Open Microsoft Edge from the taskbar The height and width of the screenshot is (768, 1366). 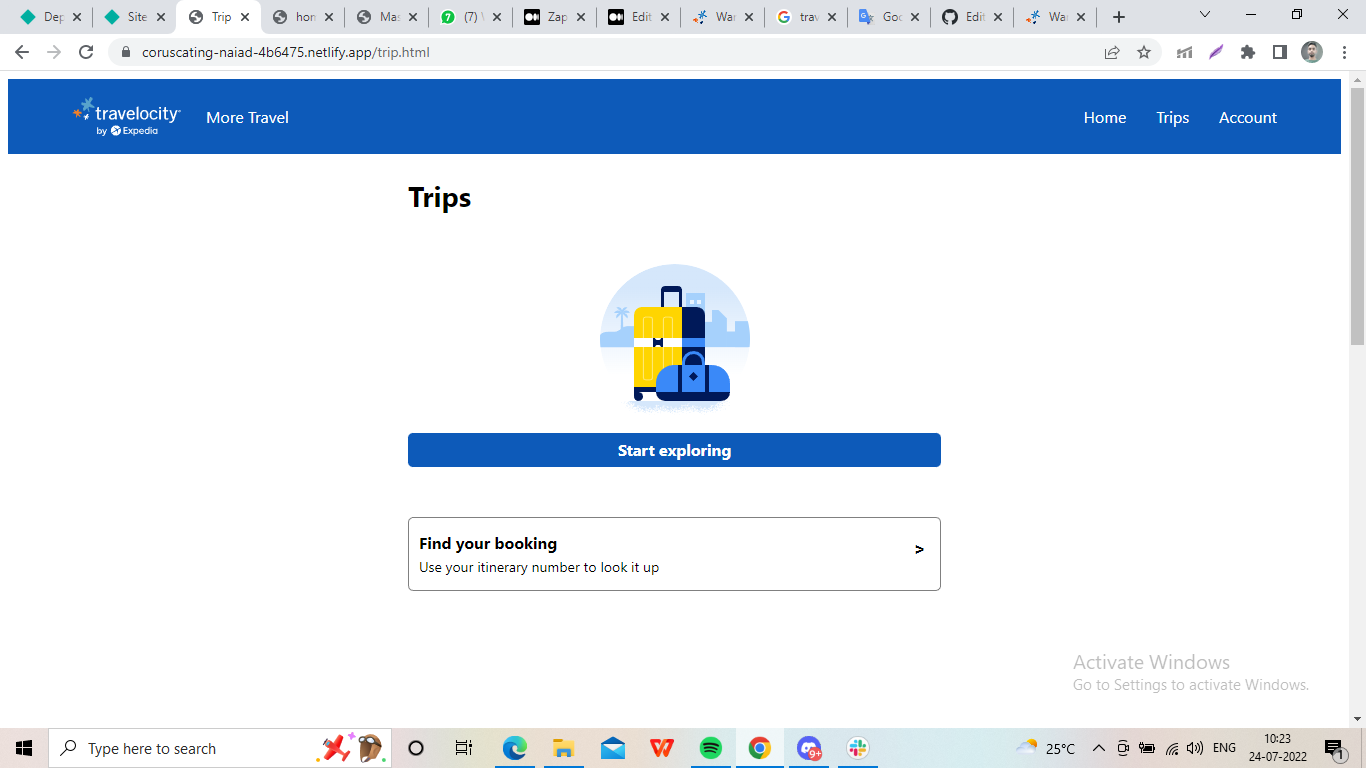coord(515,747)
